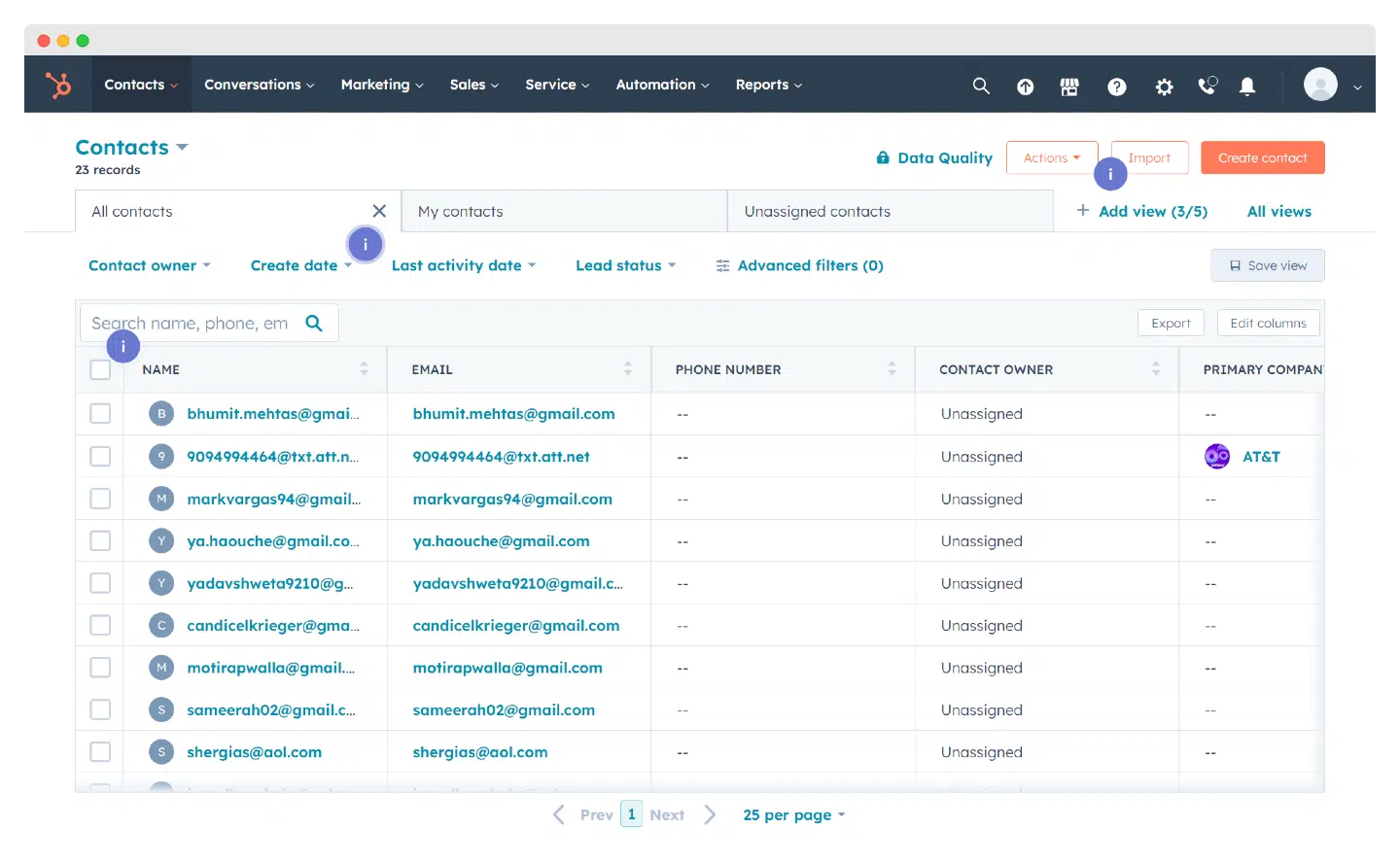
Task: Open the Settings gear icon
Action: [x=1164, y=86]
